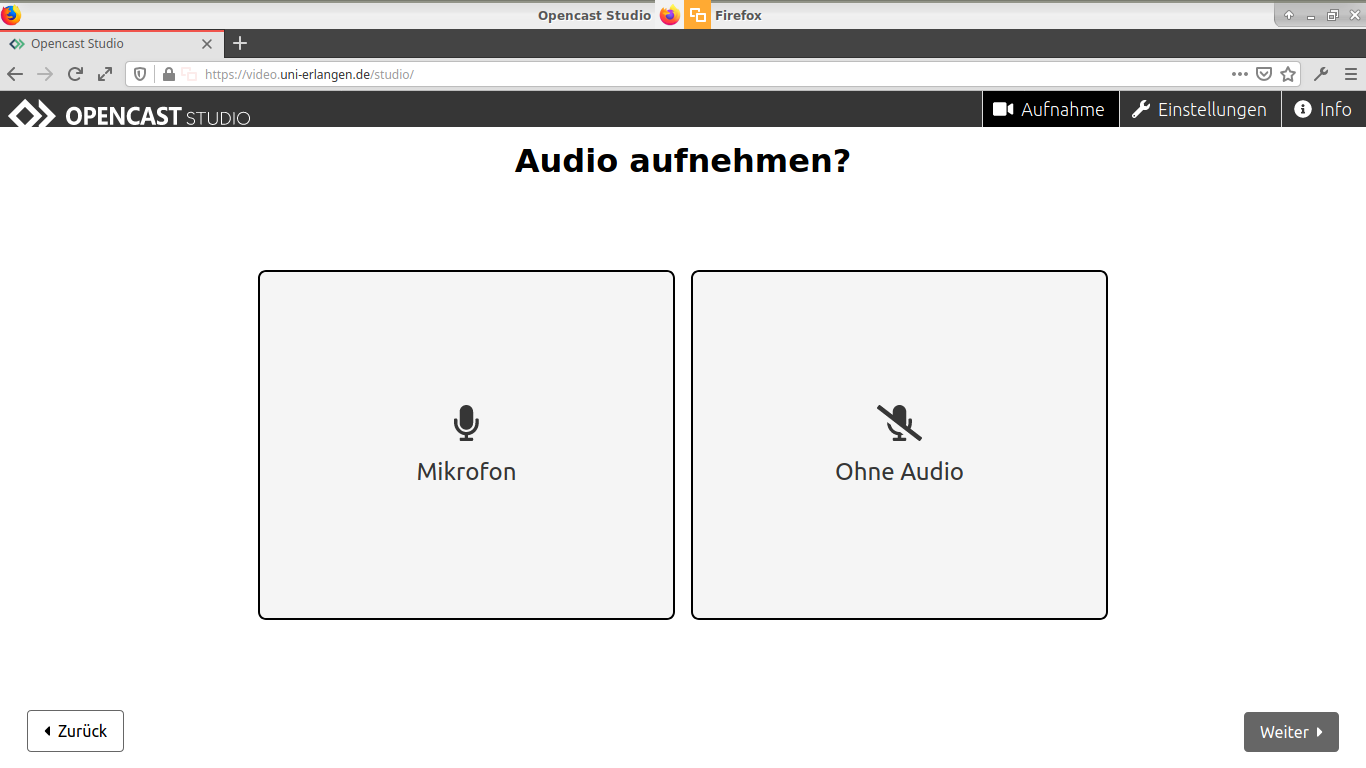Open the page actions three-dot menu
The width and height of the screenshot is (1366, 768).
(1239, 74)
